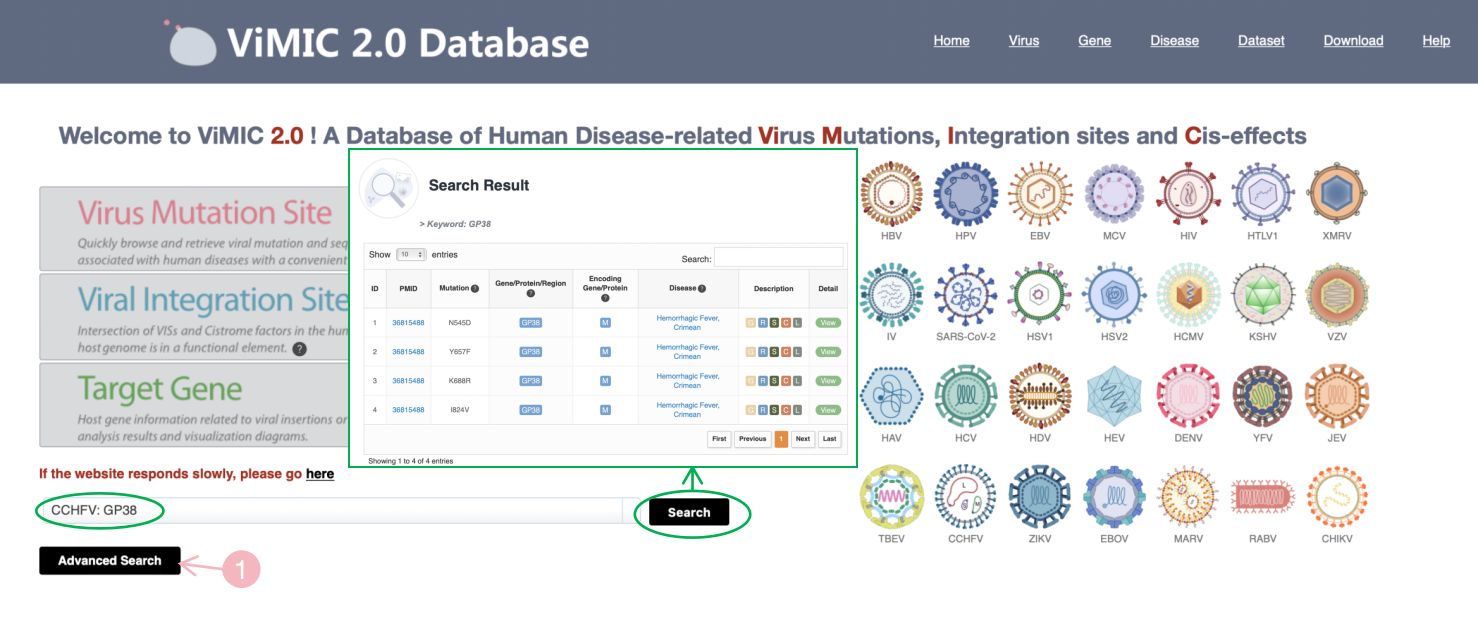Open the search box suggestions dropdown arrow
The image size is (1478, 618).
631,512
